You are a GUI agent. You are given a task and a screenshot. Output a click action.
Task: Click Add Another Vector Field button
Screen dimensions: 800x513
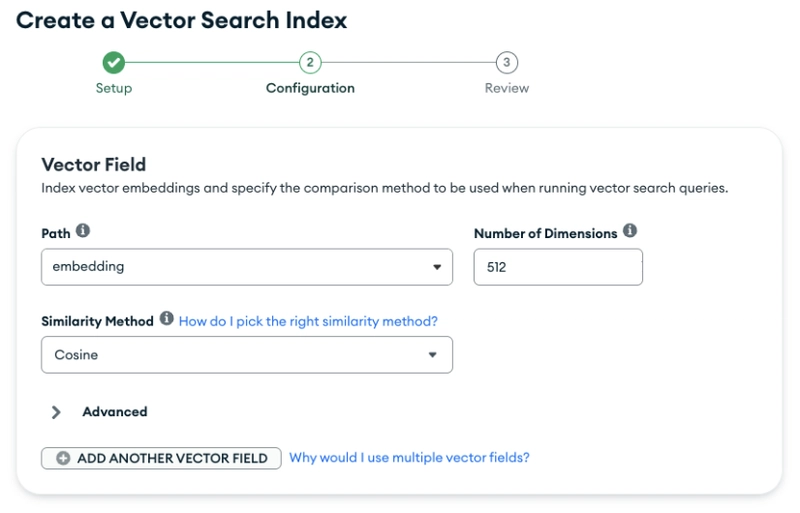tap(161, 458)
